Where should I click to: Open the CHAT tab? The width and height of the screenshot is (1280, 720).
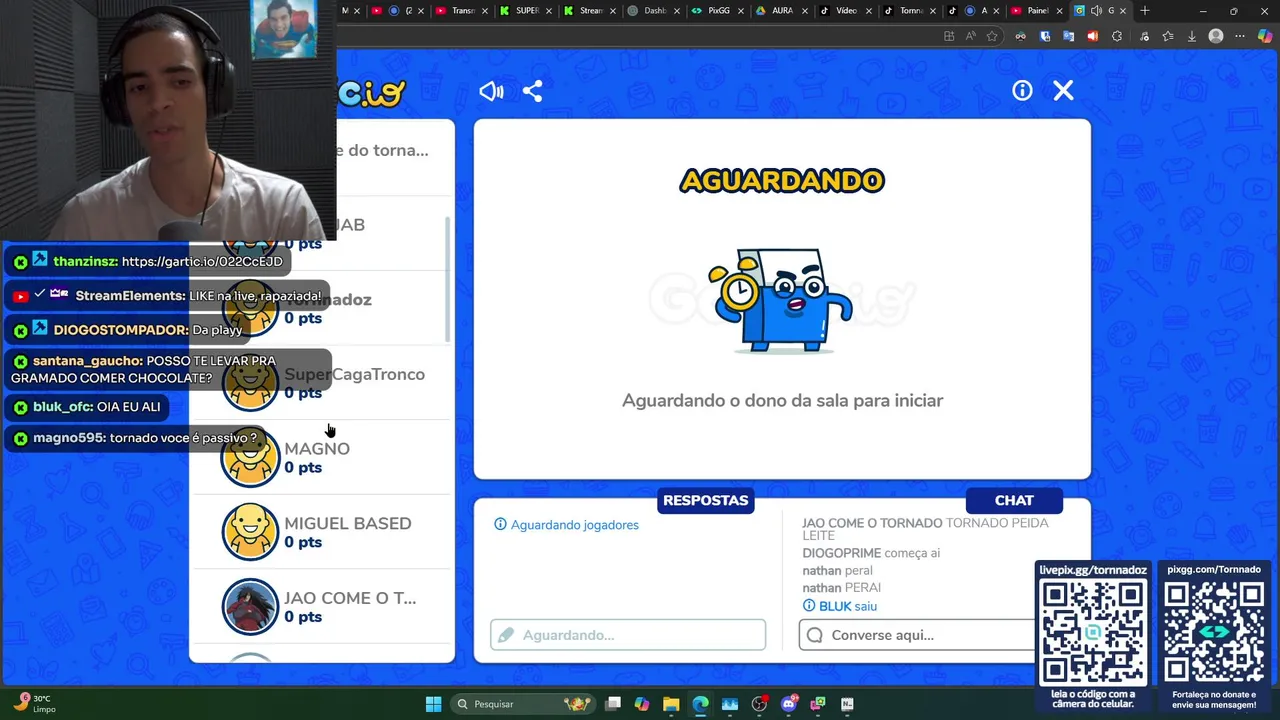click(1014, 500)
